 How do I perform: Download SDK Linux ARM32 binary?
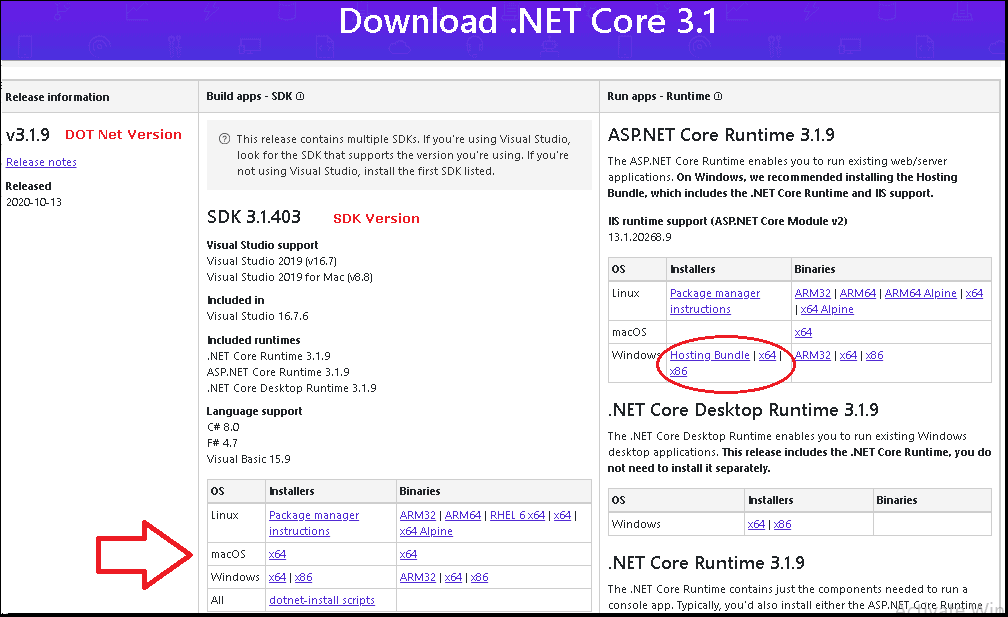(418, 515)
